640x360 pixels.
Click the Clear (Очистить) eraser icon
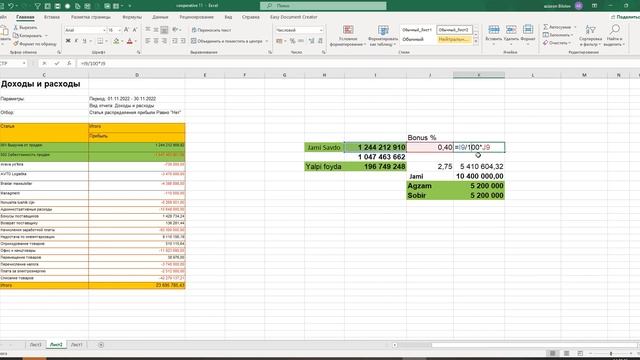(546, 43)
